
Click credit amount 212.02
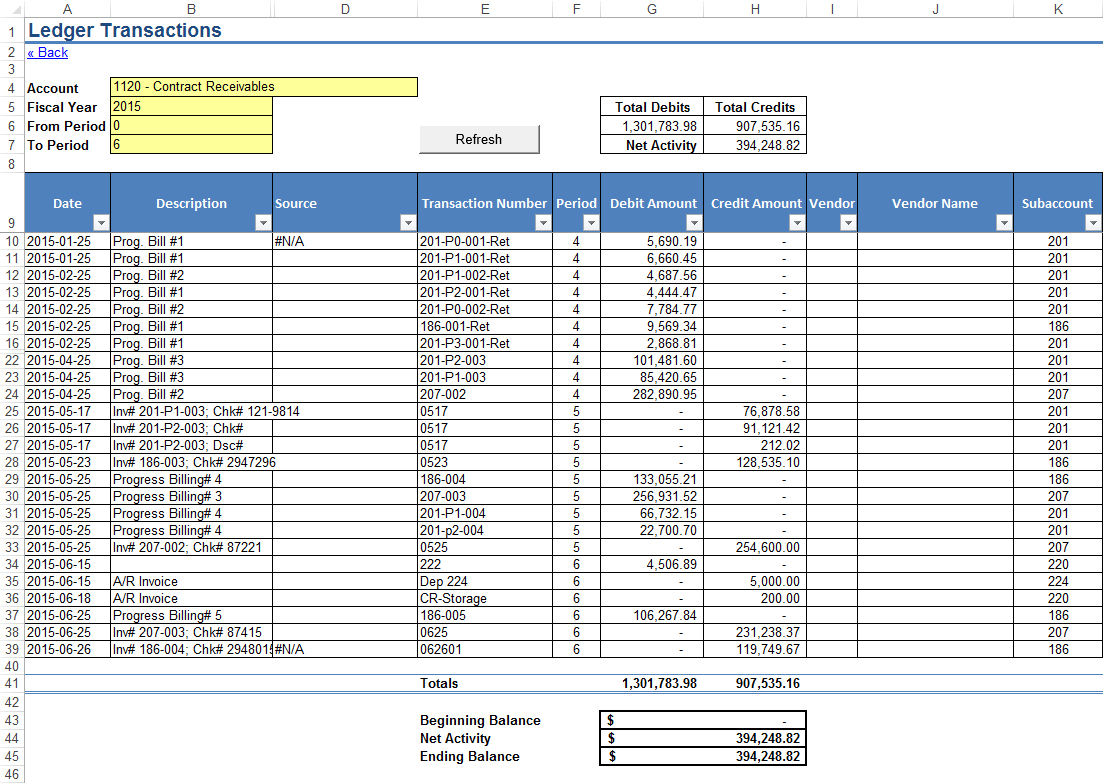coord(755,445)
